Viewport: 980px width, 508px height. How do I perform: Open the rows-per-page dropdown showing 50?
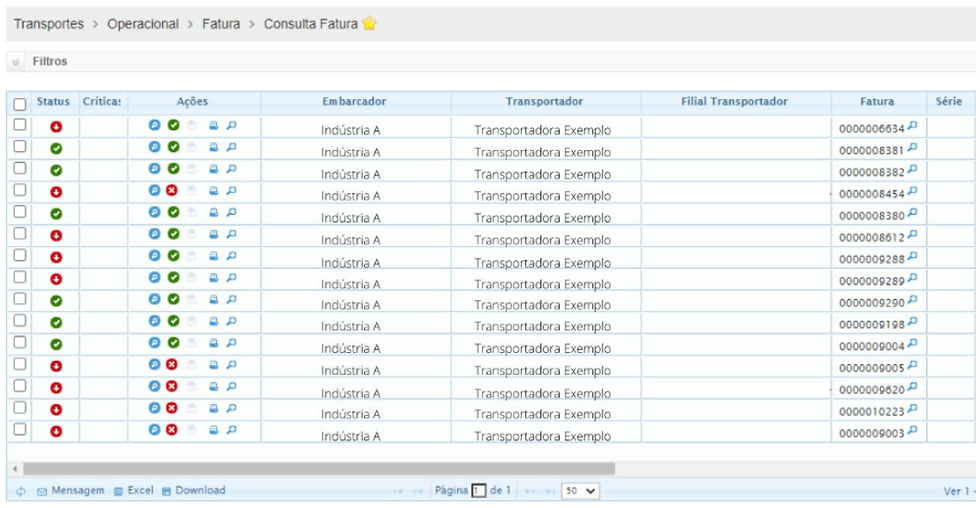tap(580, 491)
